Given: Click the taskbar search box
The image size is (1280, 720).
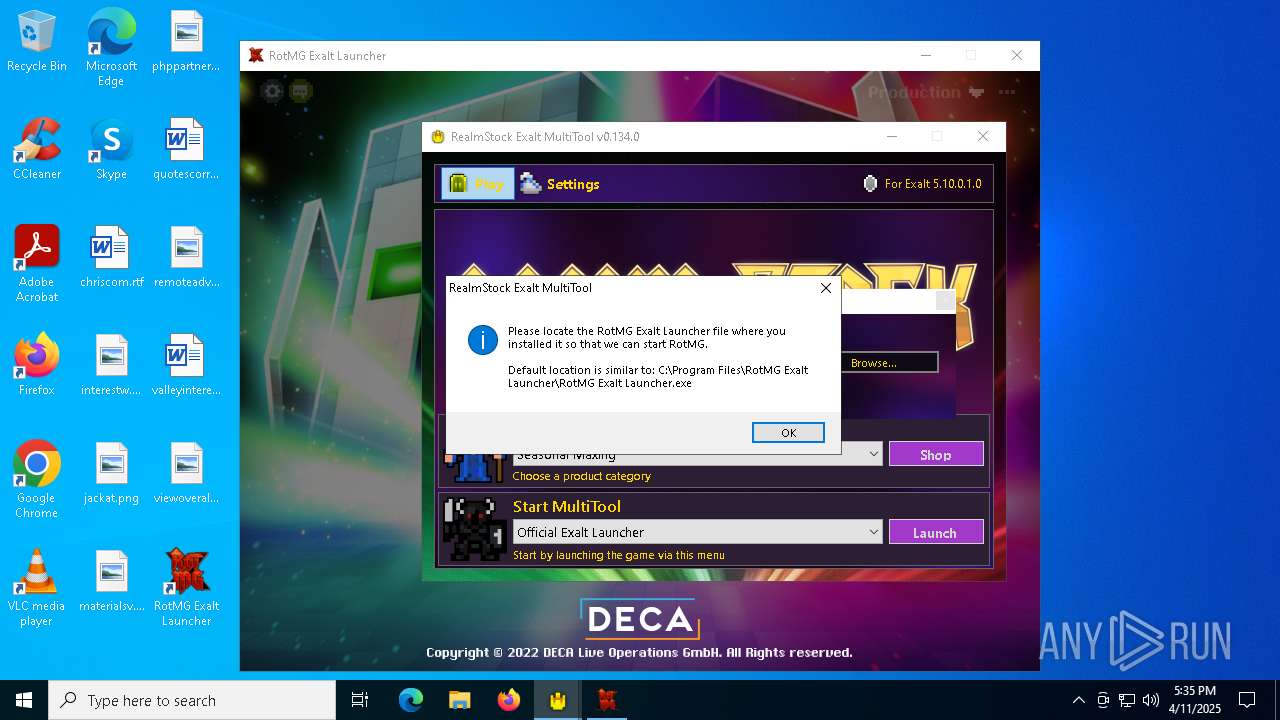Looking at the screenshot, I should (x=192, y=700).
